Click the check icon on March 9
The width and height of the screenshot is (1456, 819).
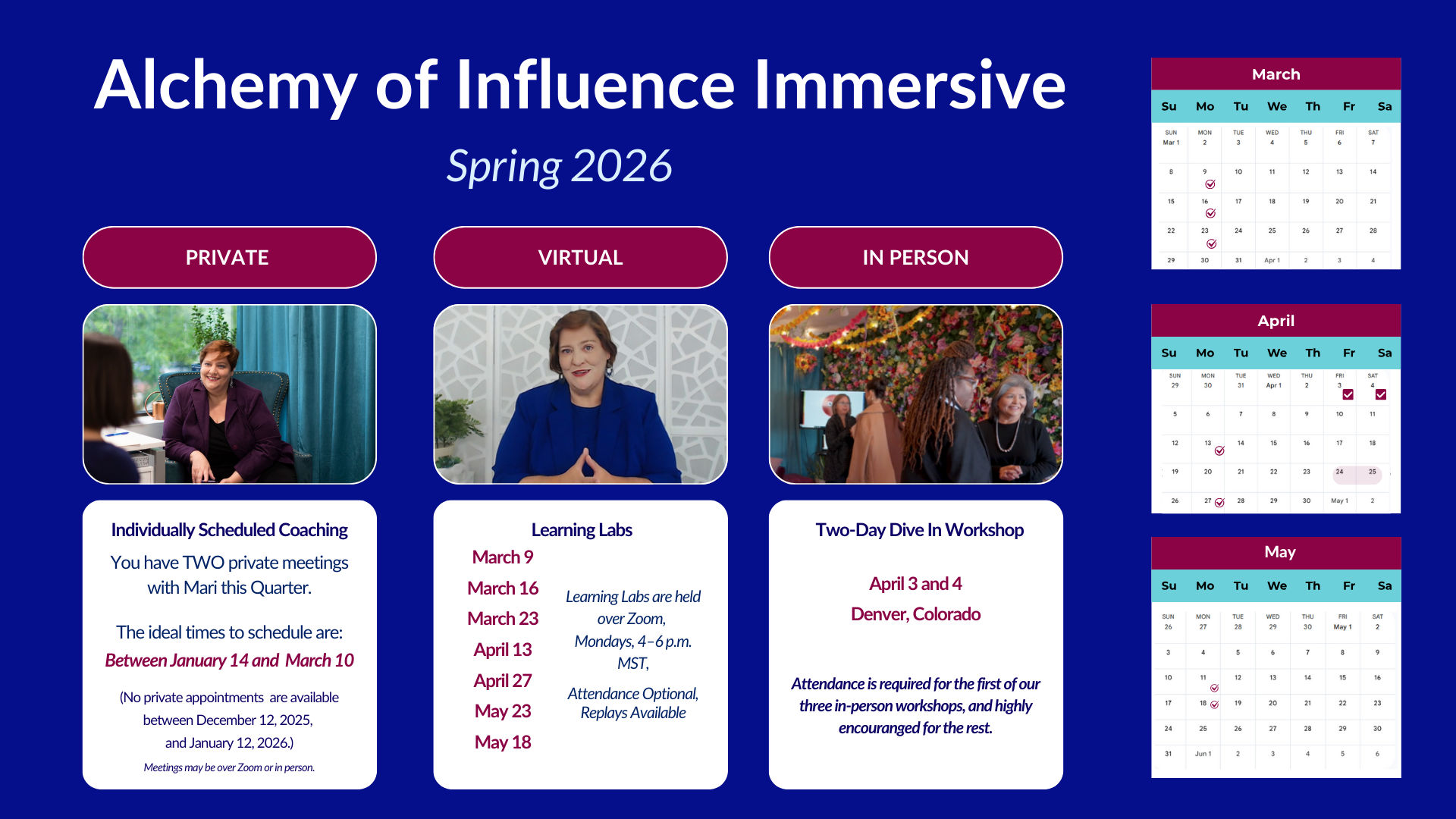coord(1210,184)
